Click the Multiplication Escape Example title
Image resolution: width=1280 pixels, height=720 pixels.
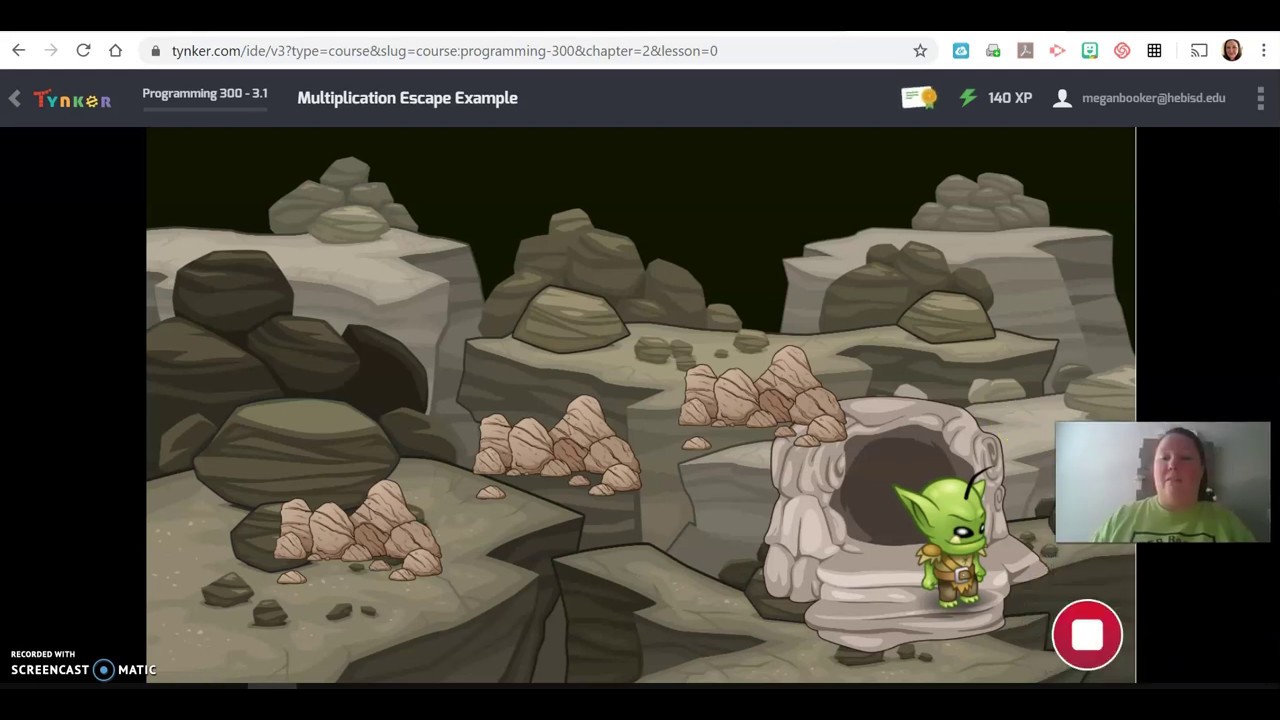pos(407,98)
